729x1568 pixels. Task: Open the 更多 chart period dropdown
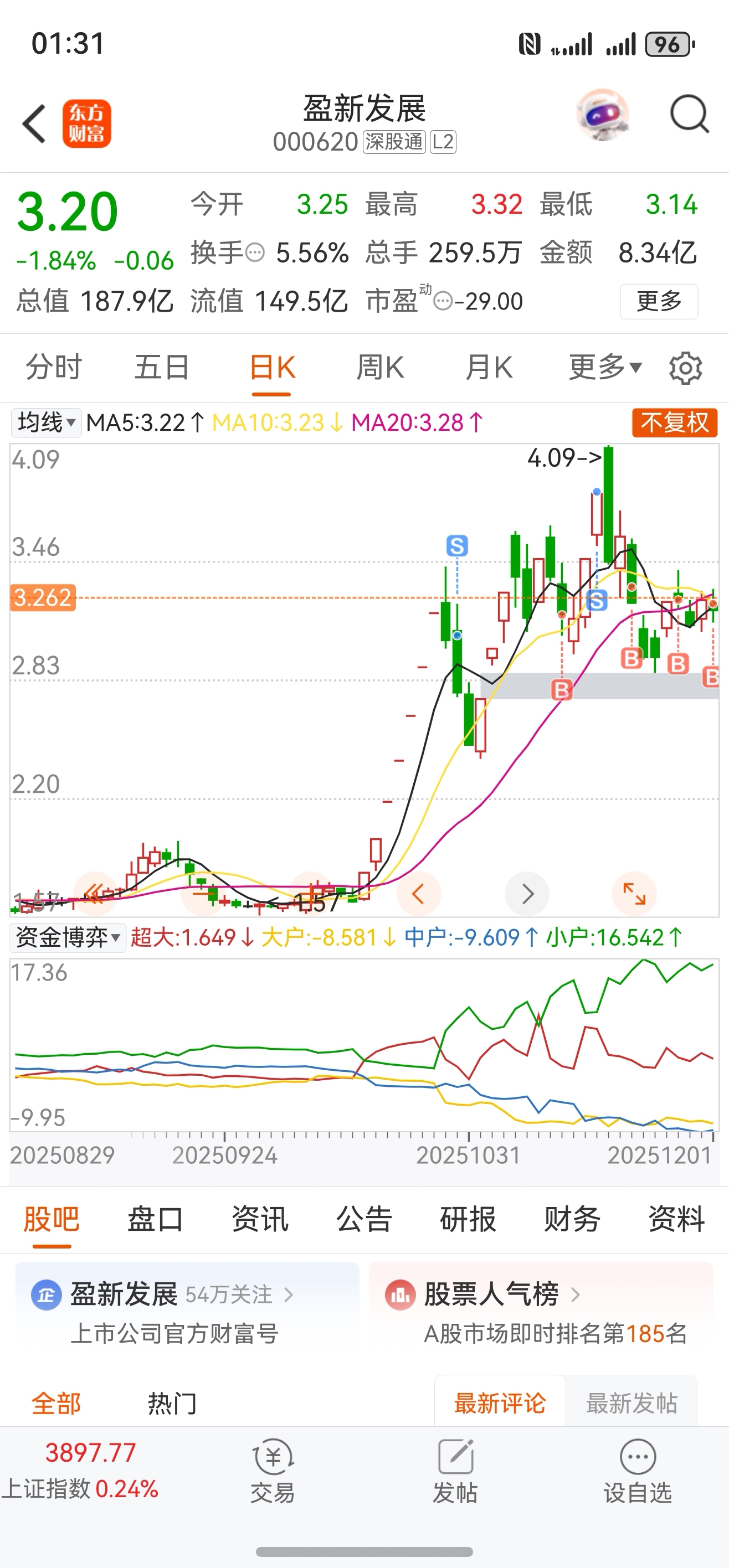pyautogui.click(x=605, y=368)
